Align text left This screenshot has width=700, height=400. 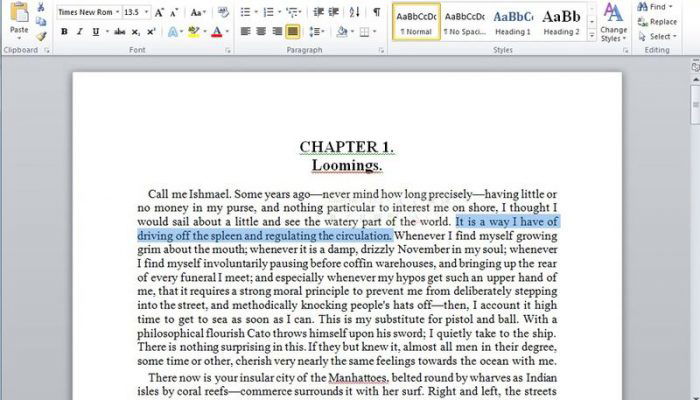click(246, 32)
